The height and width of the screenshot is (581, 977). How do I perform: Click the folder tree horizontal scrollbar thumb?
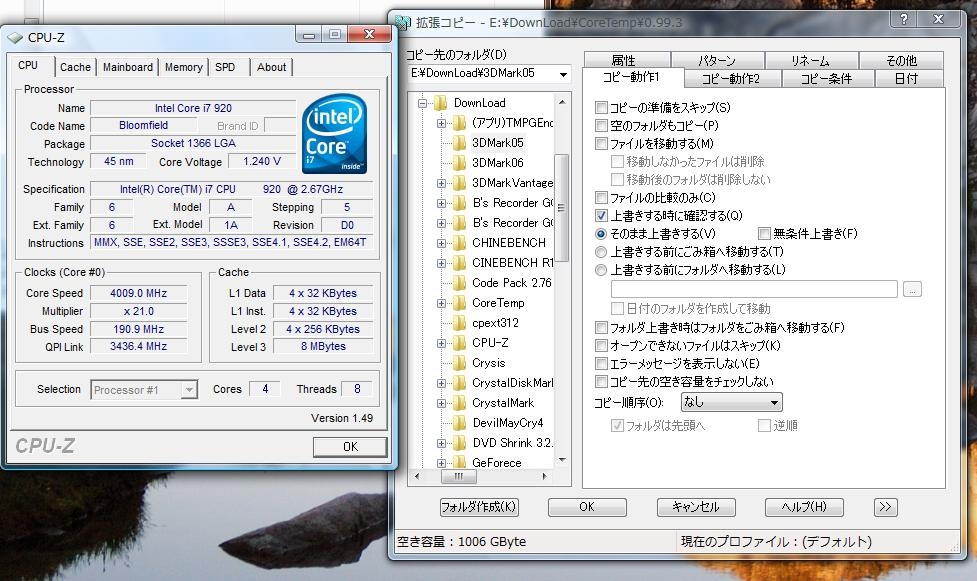[x=459, y=476]
